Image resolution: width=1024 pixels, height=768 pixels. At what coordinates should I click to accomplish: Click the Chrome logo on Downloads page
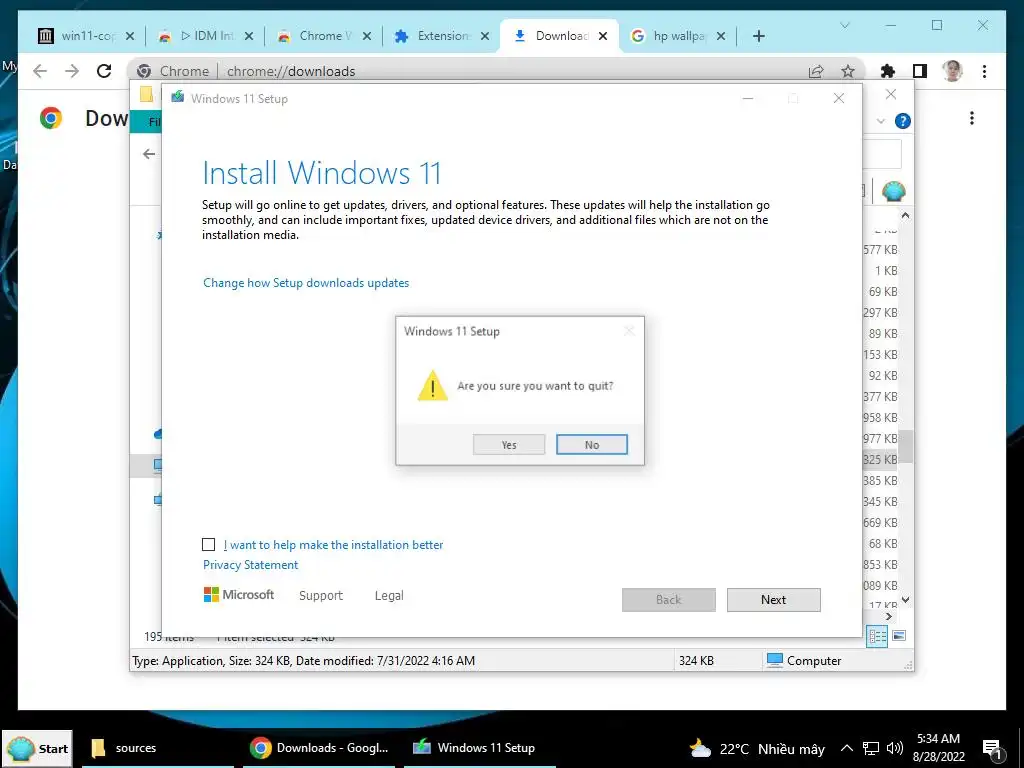click(51, 118)
